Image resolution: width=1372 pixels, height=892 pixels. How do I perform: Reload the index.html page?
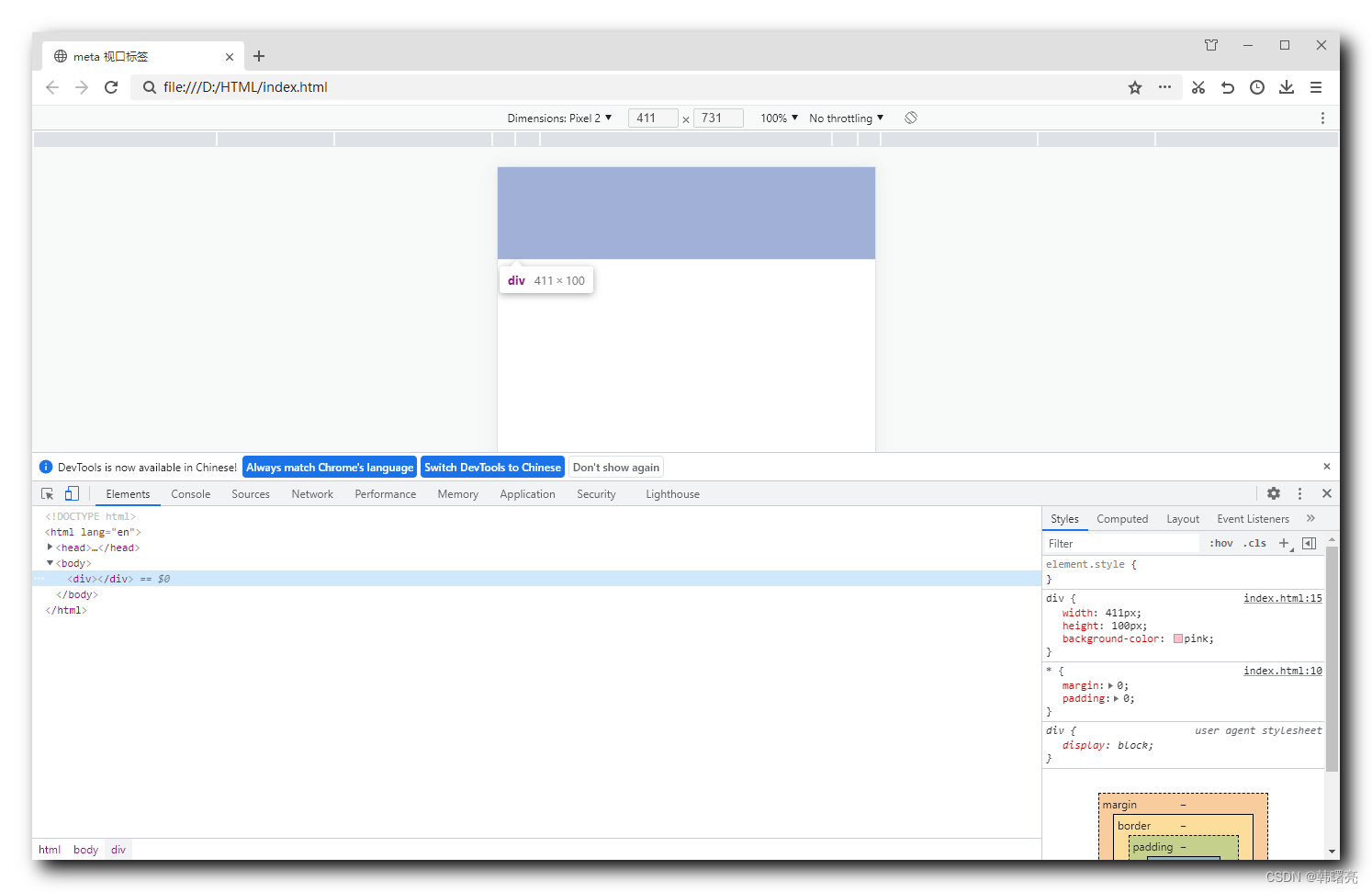pos(111,87)
